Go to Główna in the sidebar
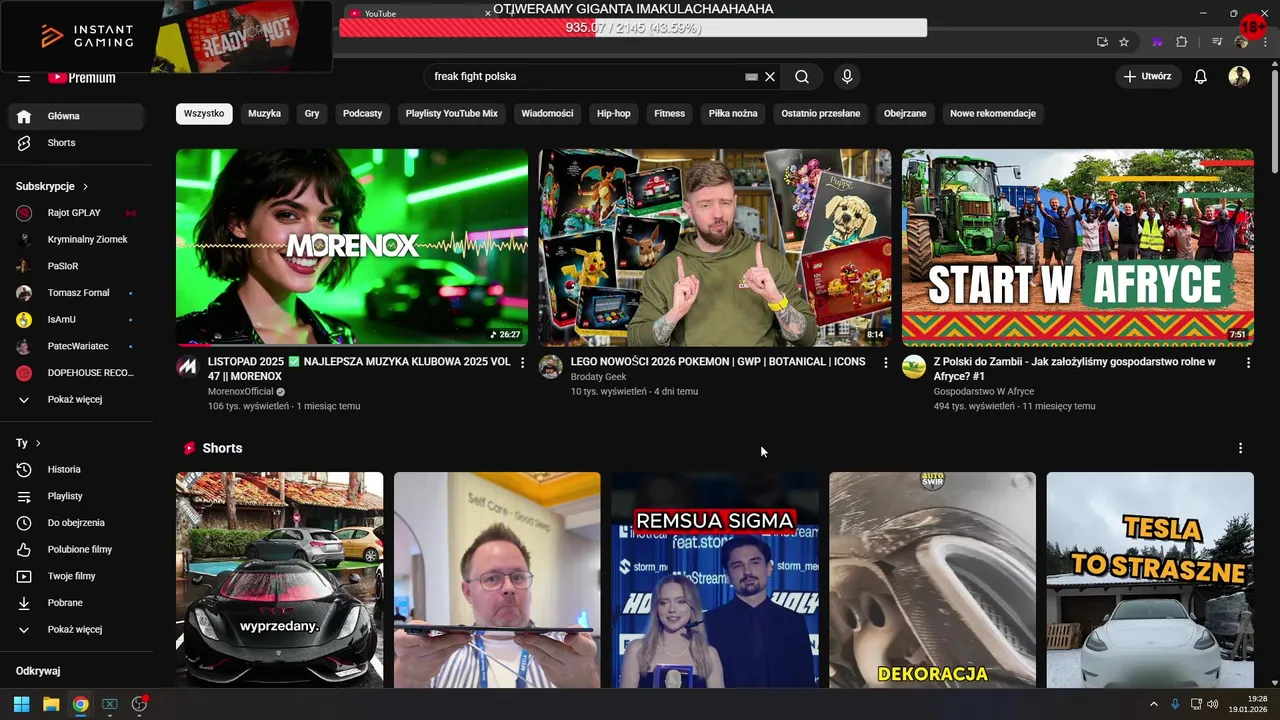This screenshot has width=1280, height=720. click(76, 116)
